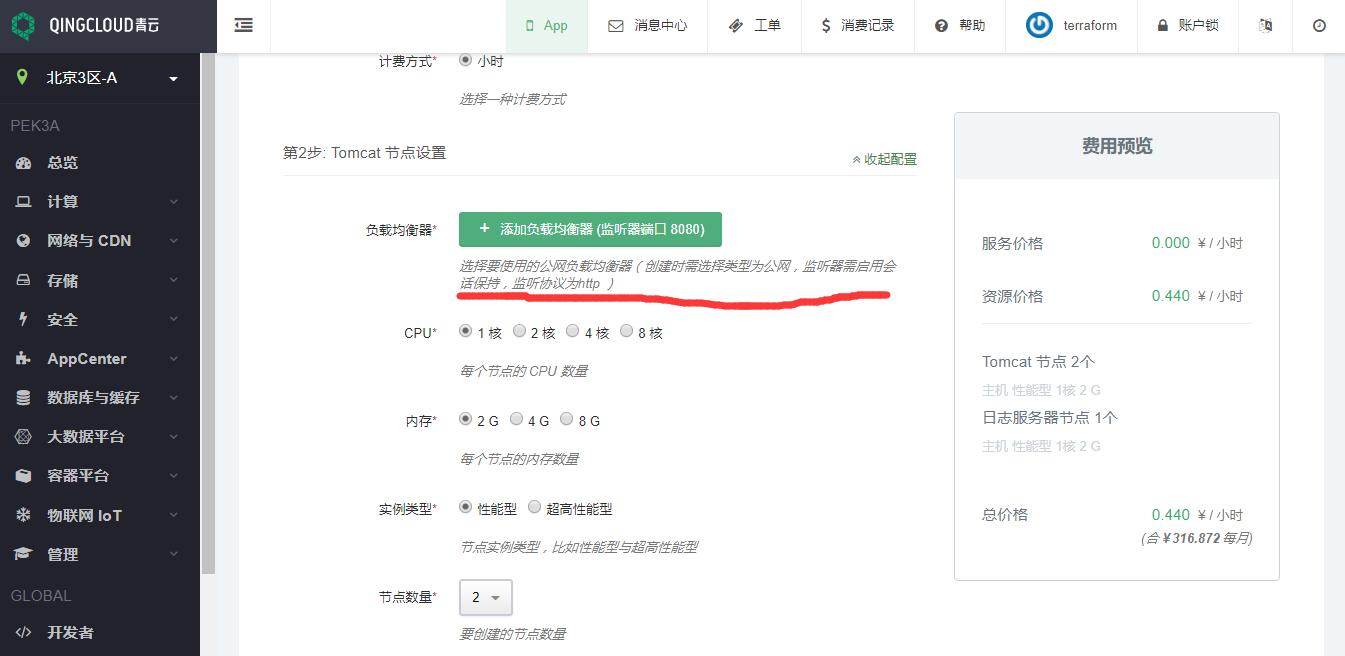1345x656 pixels.
Task: Toggle sidebar with hamburger menu icon
Action: pyautogui.click(x=243, y=26)
